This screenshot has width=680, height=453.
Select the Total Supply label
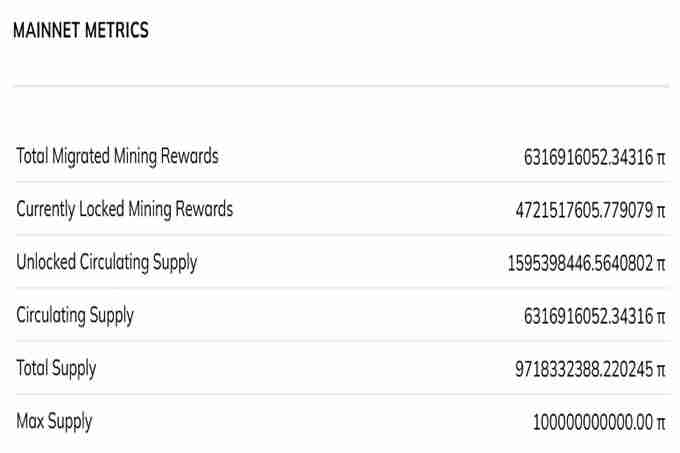[x=56, y=368]
